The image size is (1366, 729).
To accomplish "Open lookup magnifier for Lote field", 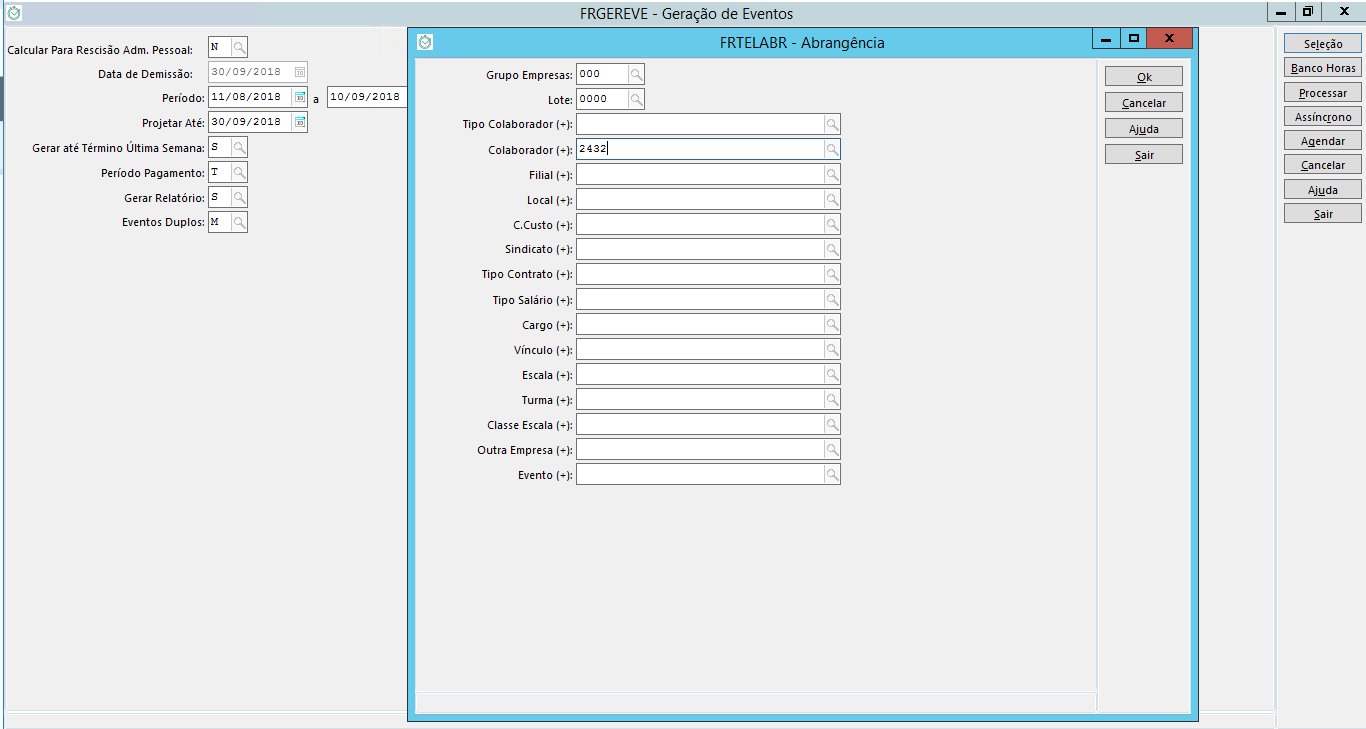I will tap(636, 99).
